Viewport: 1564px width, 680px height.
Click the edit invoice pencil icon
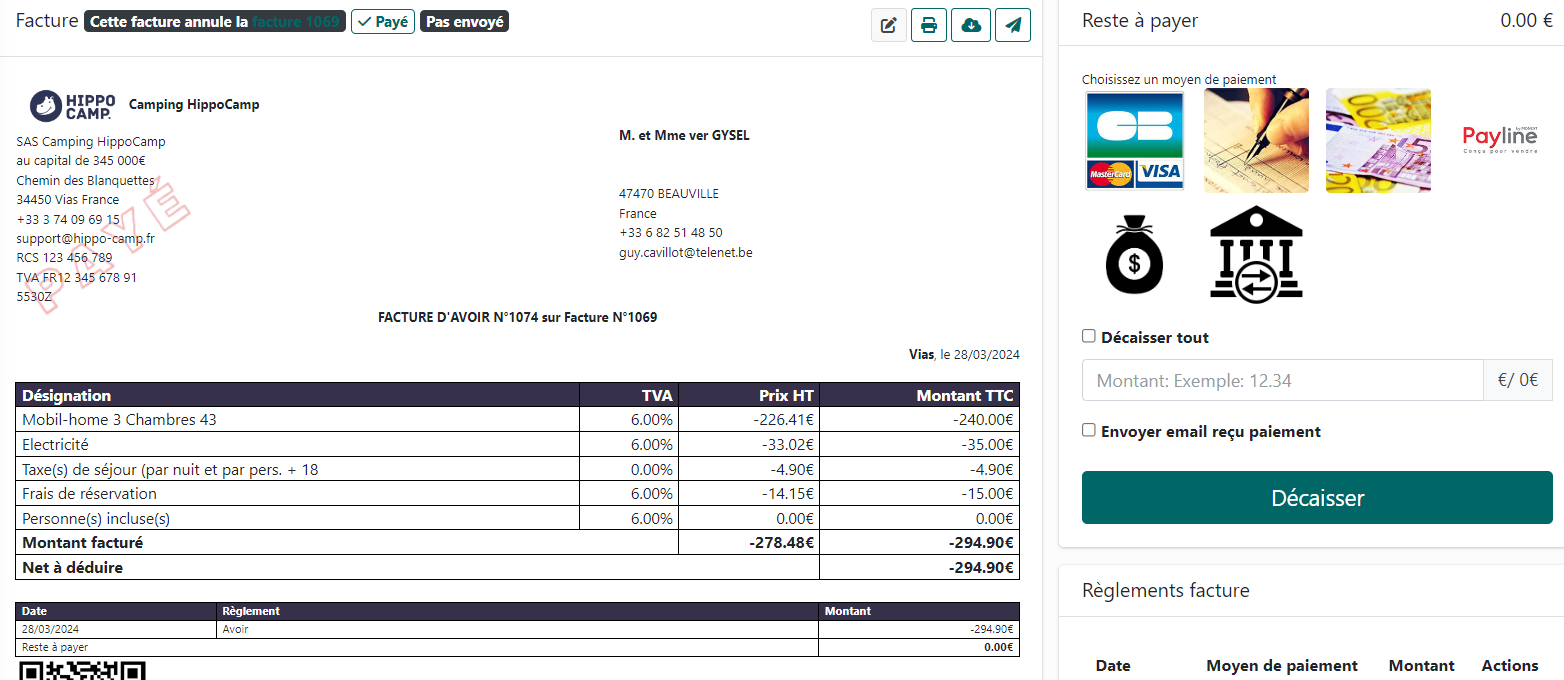tap(888, 25)
